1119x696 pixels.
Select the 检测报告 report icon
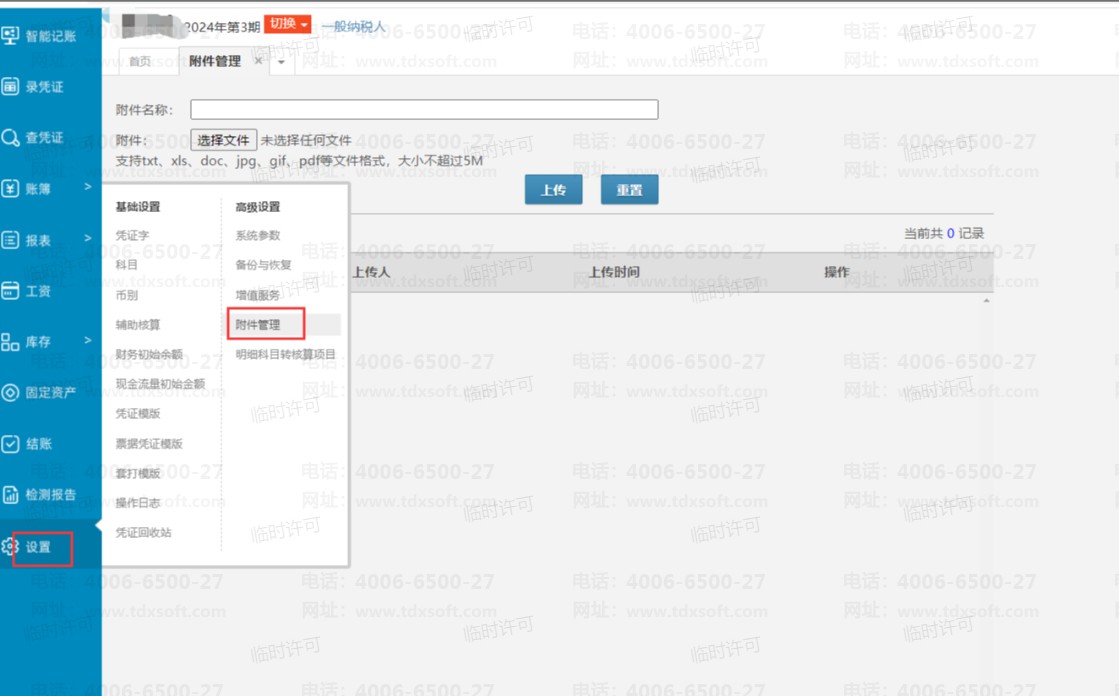click(11, 495)
